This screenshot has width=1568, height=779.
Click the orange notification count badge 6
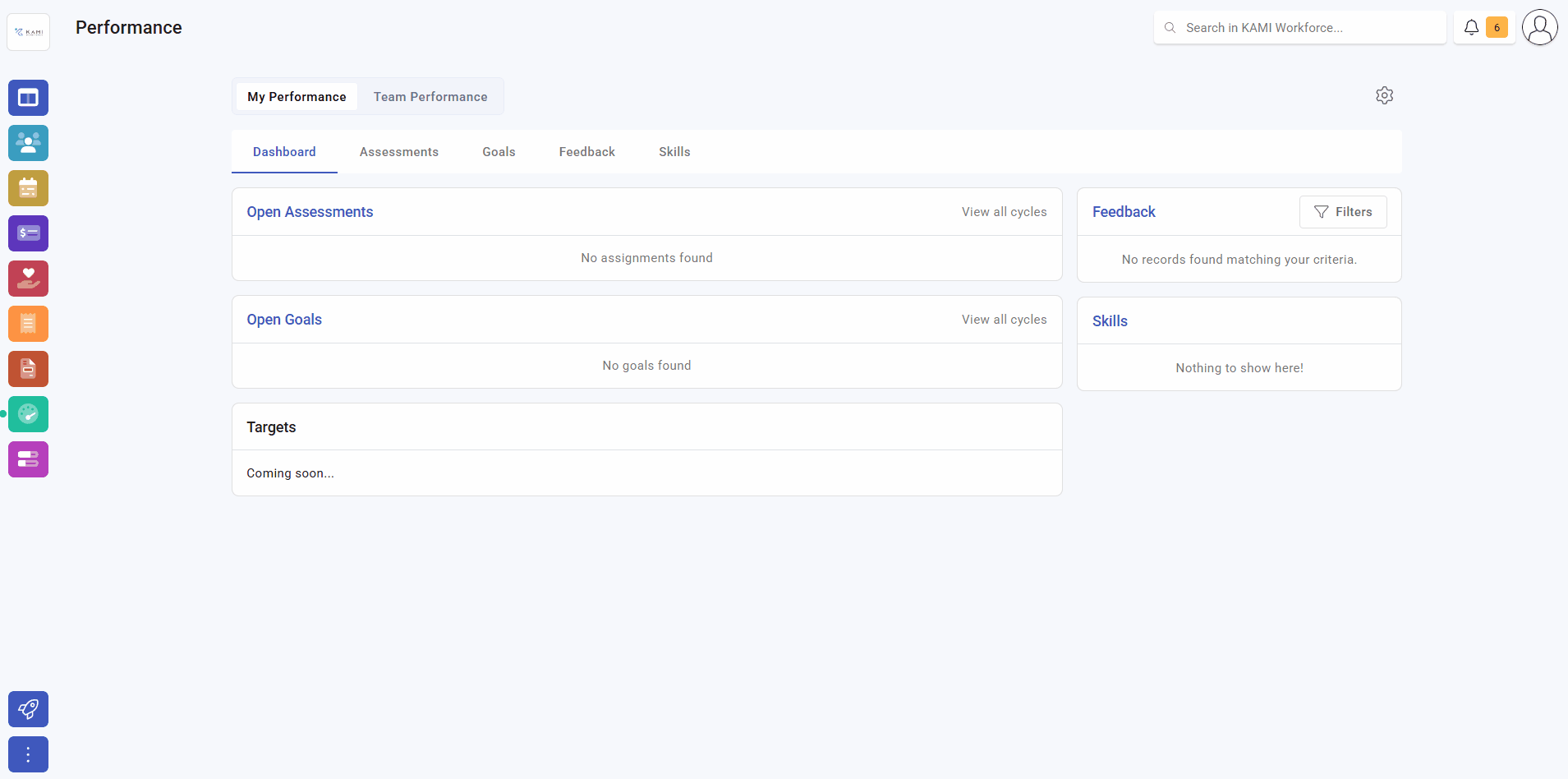click(x=1497, y=27)
